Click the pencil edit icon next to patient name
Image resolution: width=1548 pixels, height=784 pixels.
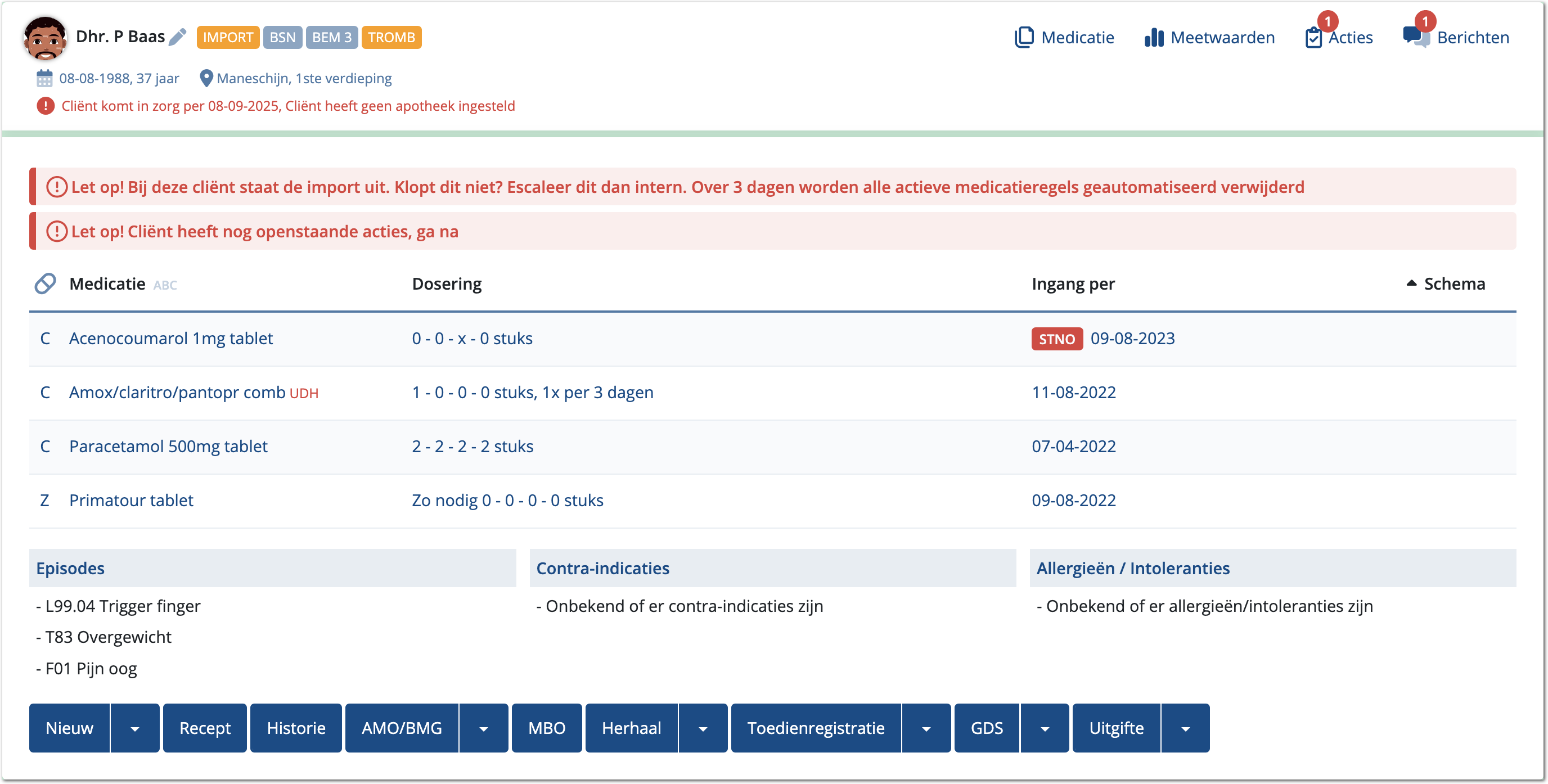[x=177, y=37]
